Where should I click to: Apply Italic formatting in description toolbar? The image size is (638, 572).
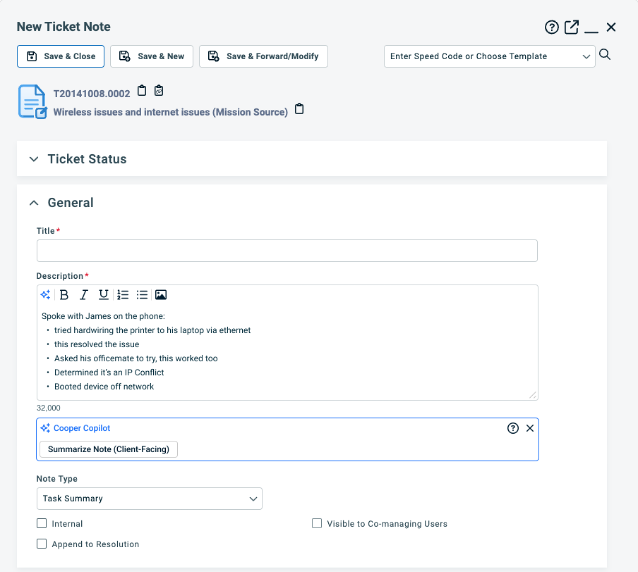(x=84, y=295)
